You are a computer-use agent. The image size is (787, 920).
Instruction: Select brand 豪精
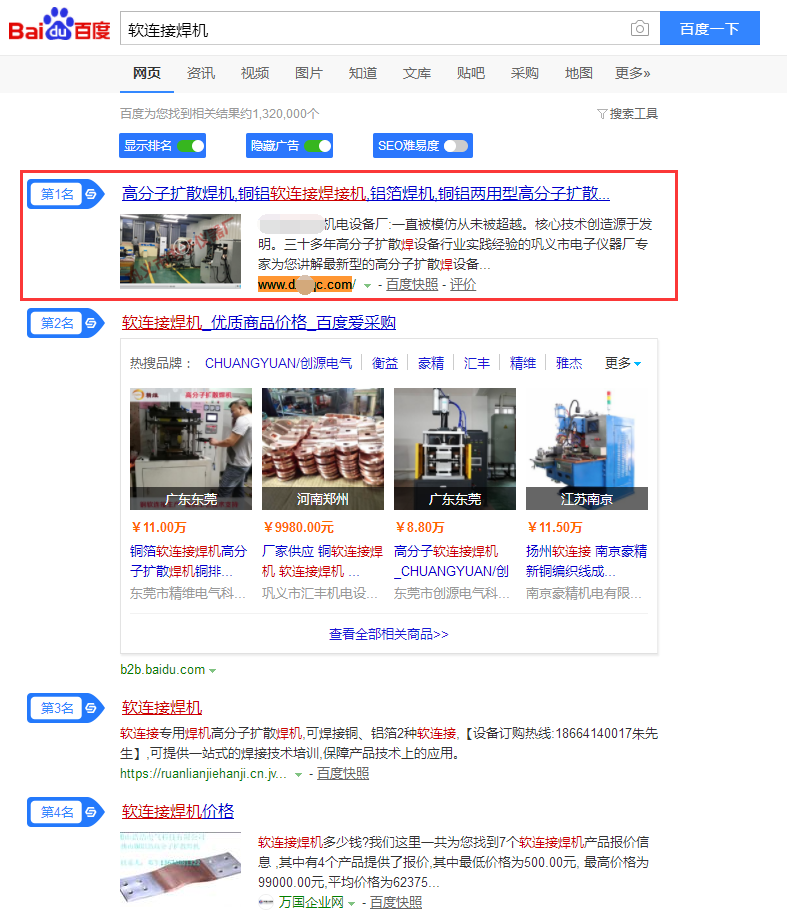tap(431, 364)
